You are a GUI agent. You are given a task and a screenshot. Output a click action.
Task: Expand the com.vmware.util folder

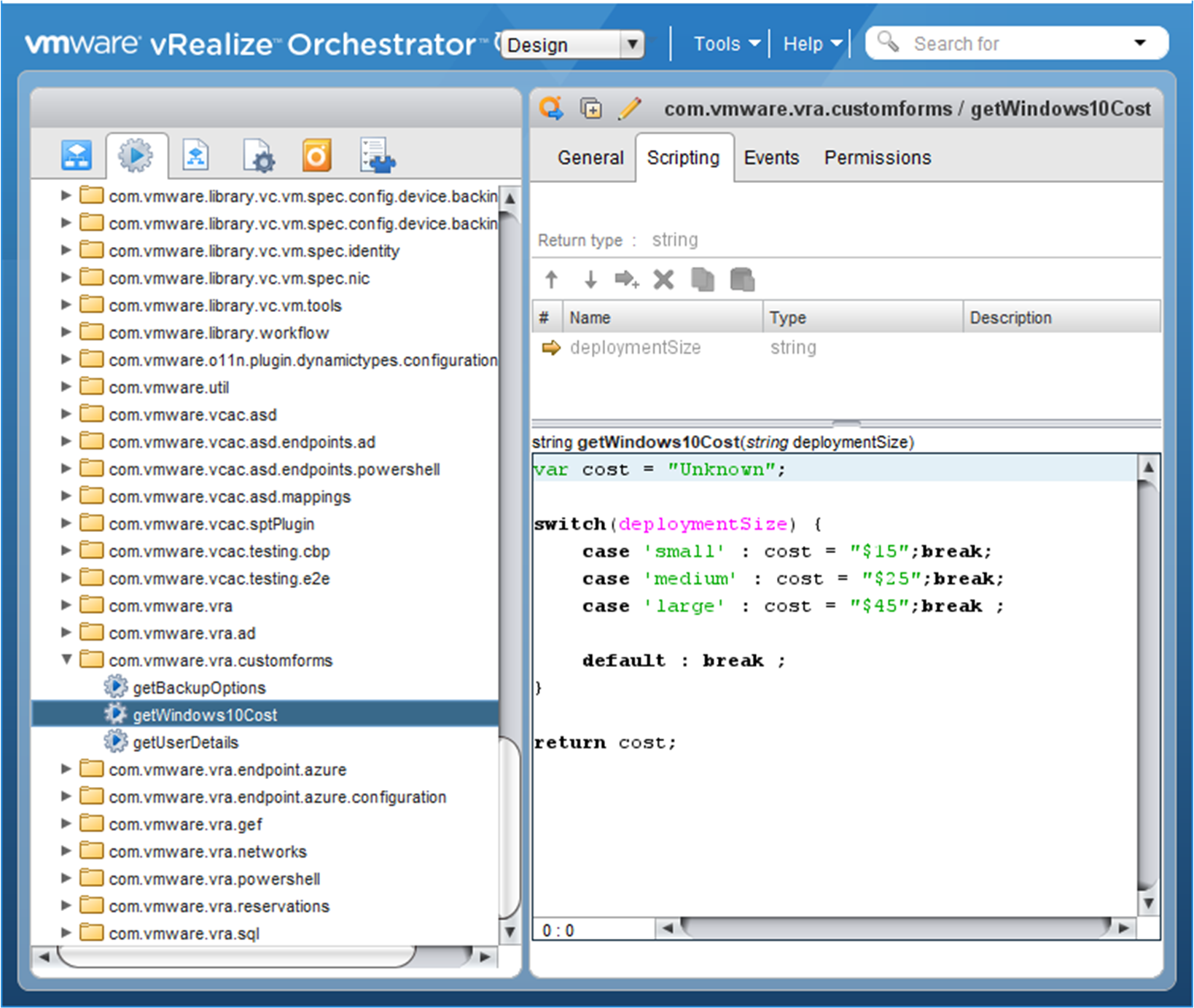point(66,386)
